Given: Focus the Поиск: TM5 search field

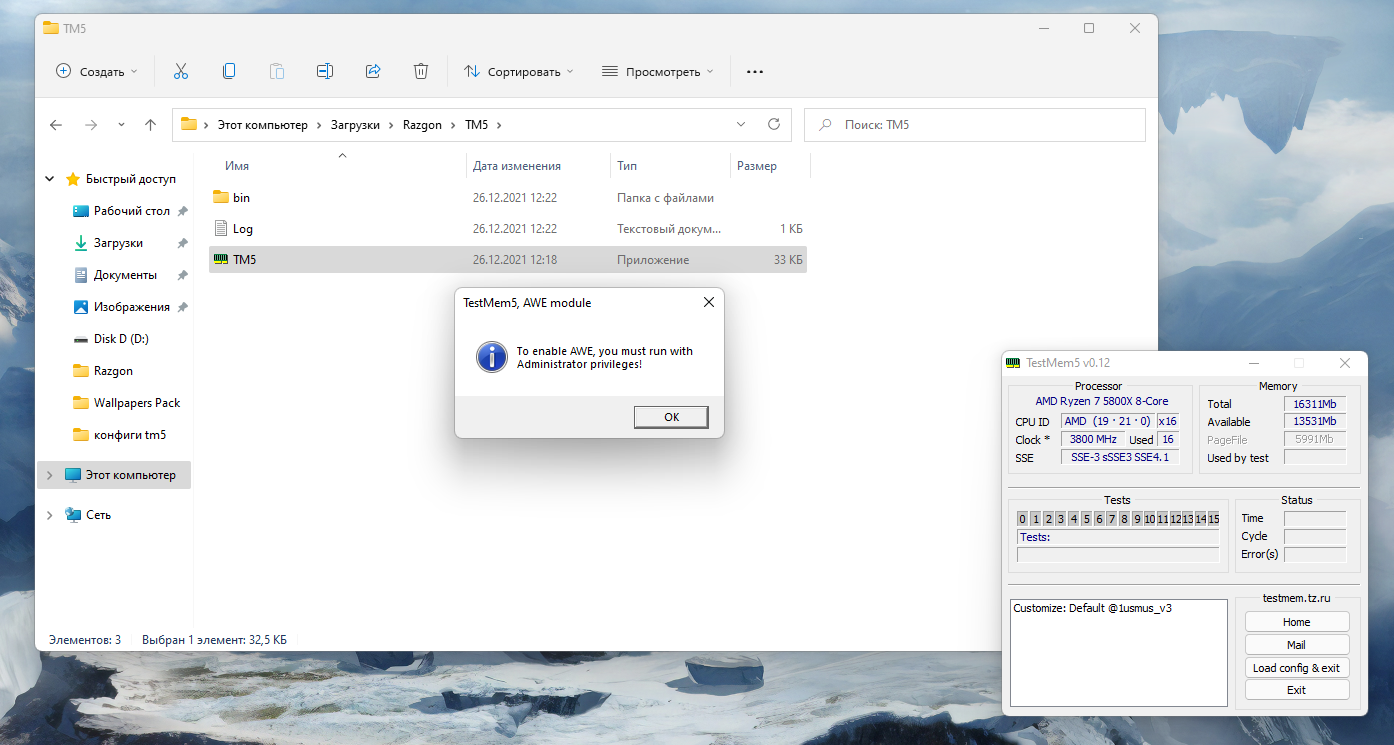Looking at the screenshot, I should coord(975,125).
